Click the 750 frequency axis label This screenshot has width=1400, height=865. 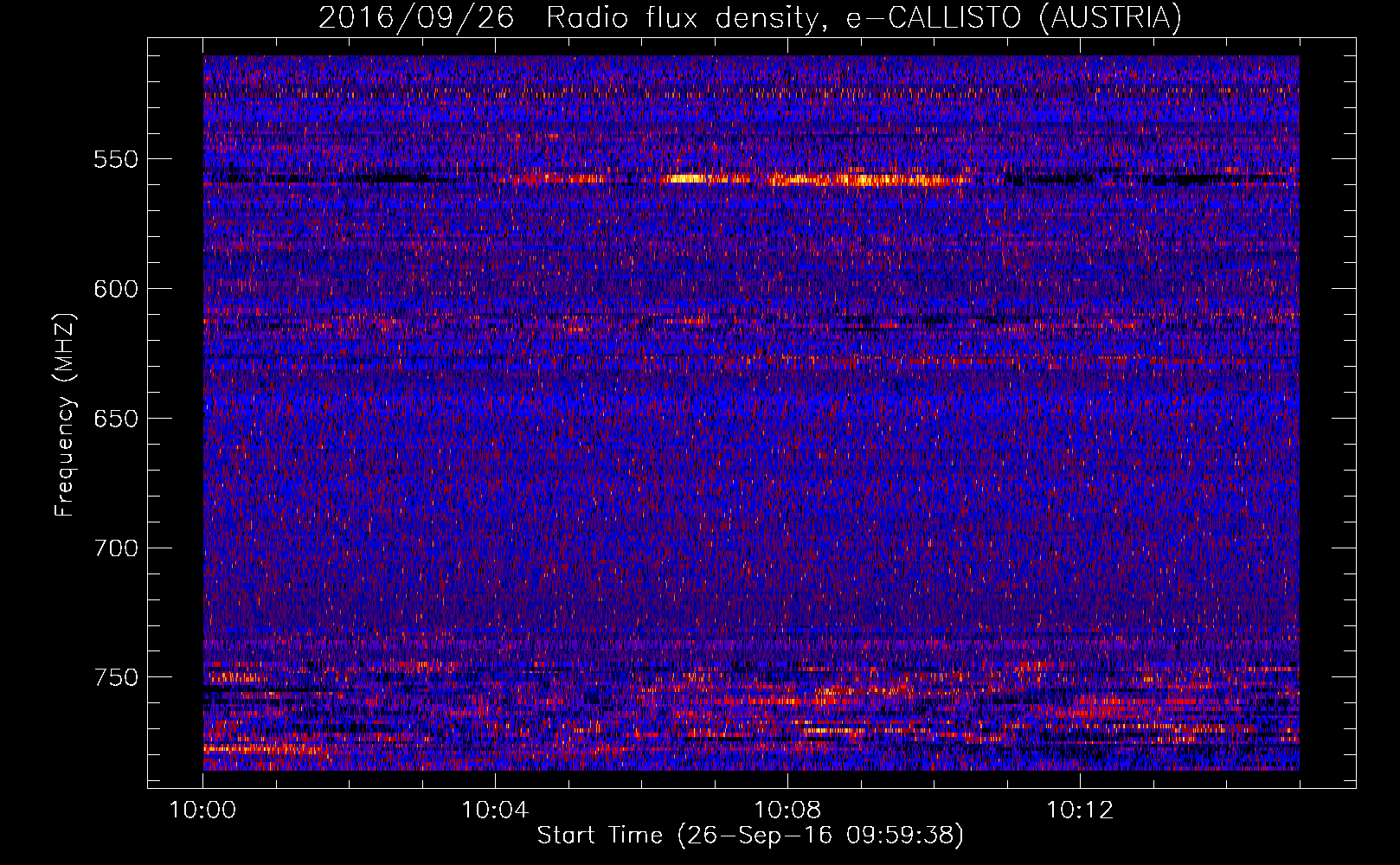coord(116,677)
